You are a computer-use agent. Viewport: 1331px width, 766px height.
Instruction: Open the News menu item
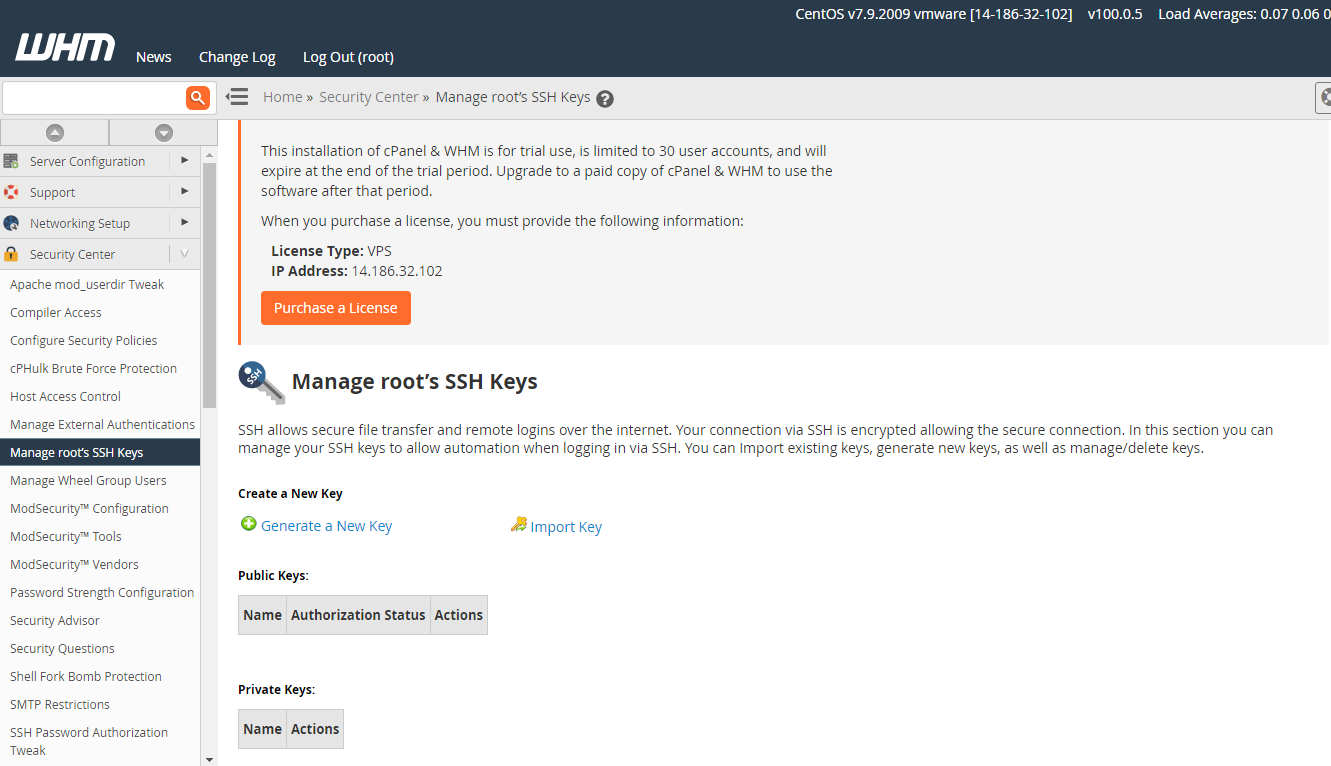click(154, 57)
